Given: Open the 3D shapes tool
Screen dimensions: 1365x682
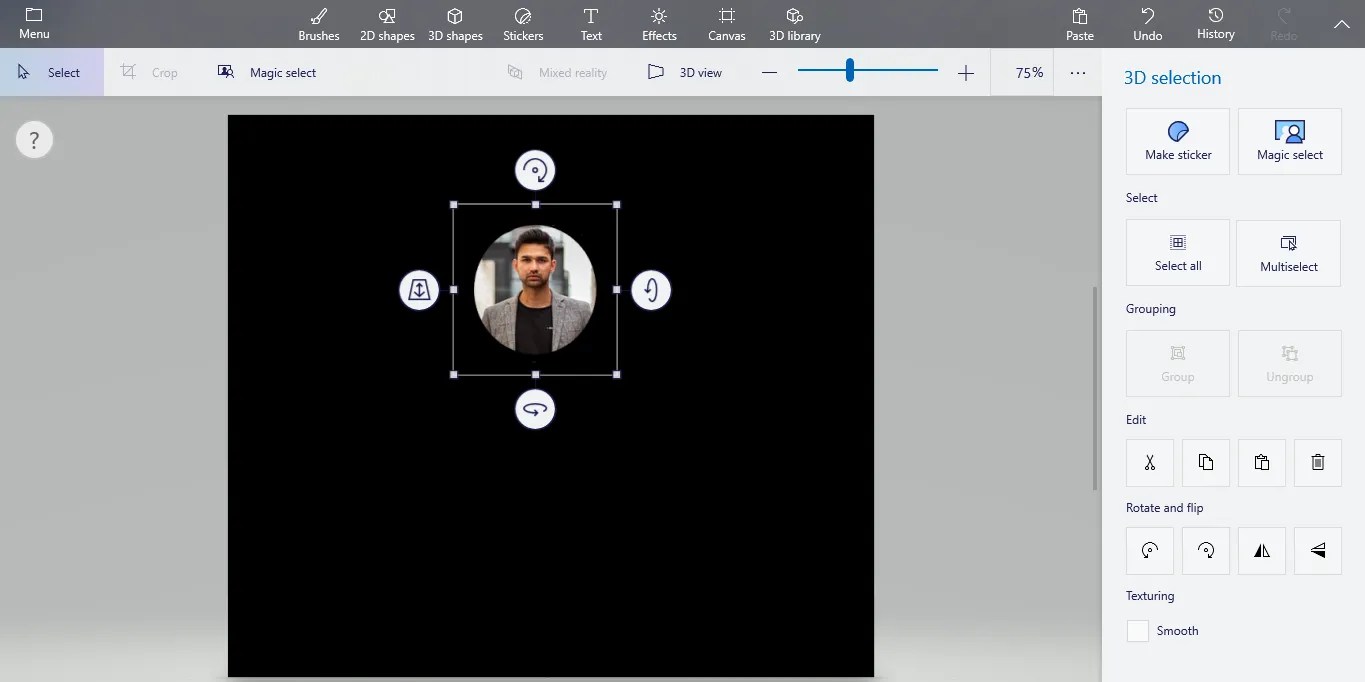Looking at the screenshot, I should [x=454, y=24].
